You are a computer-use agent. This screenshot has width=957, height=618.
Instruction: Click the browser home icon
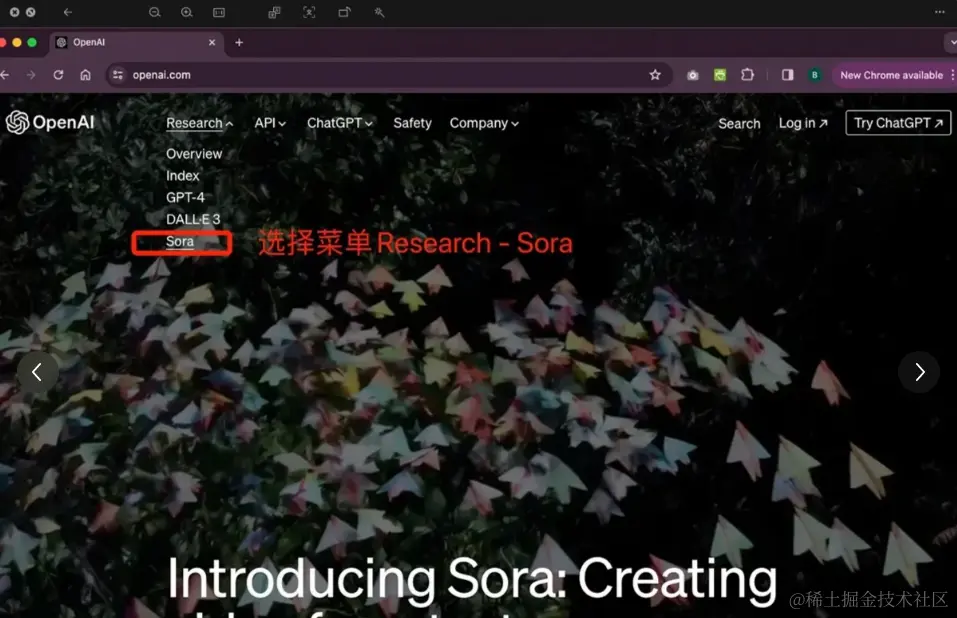pyautogui.click(x=85, y=75)
